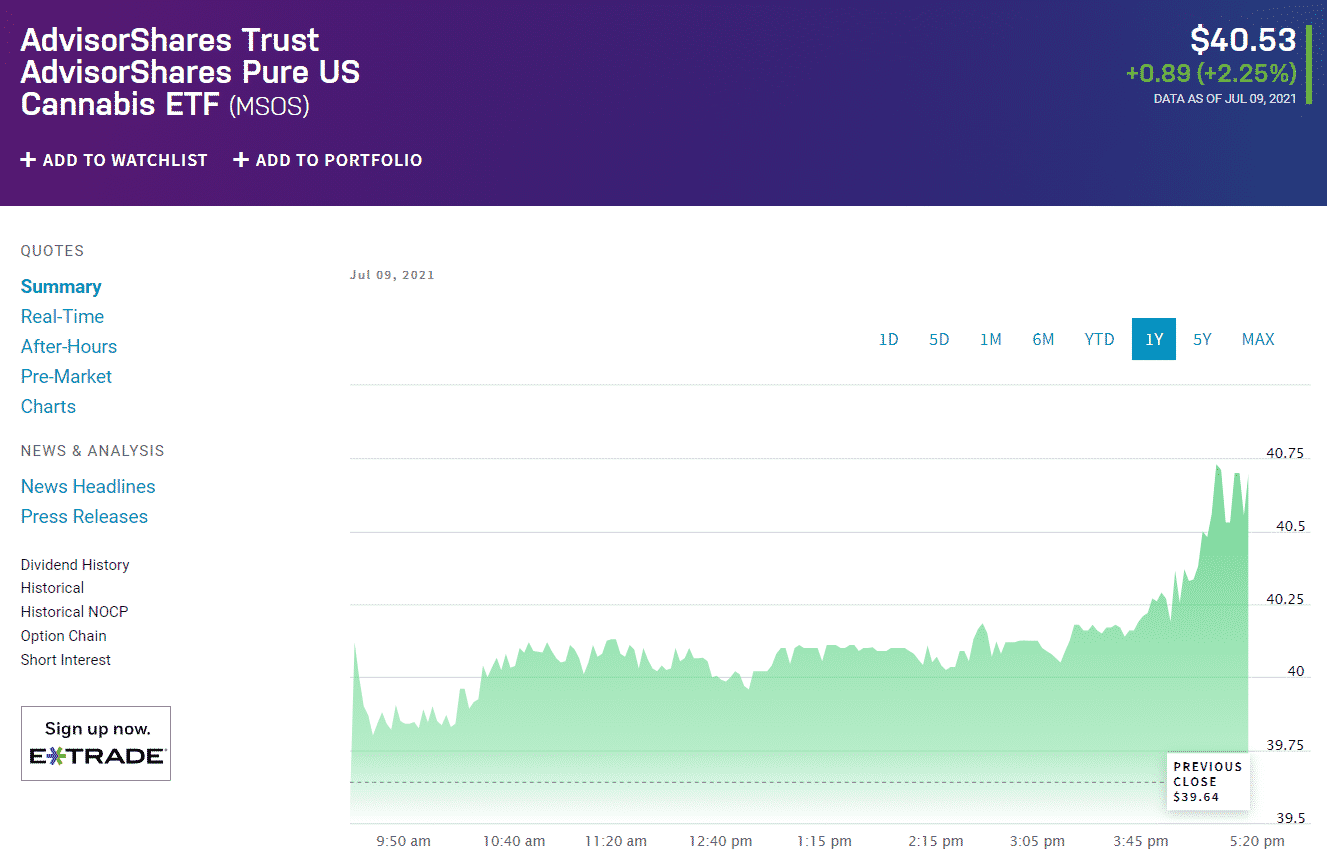Select the active 1Y range tab
The height and width of the screenshot is (860, 1327).
[x=1154, y=339]
